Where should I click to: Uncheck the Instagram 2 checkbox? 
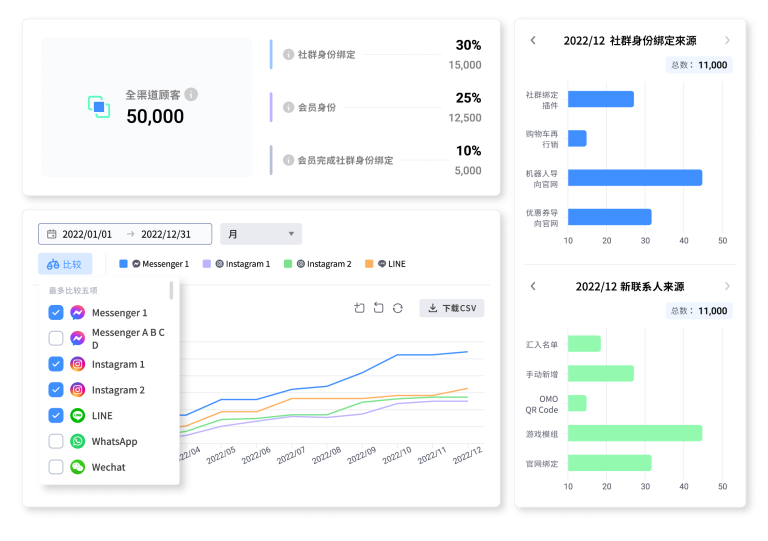56,390
